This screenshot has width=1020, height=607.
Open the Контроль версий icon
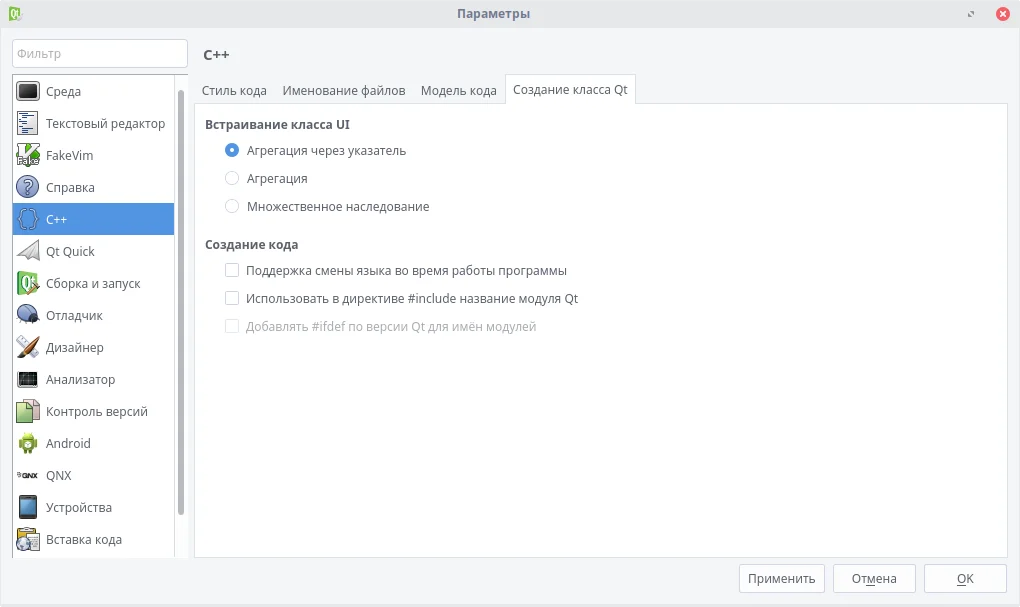click(28, 411)
